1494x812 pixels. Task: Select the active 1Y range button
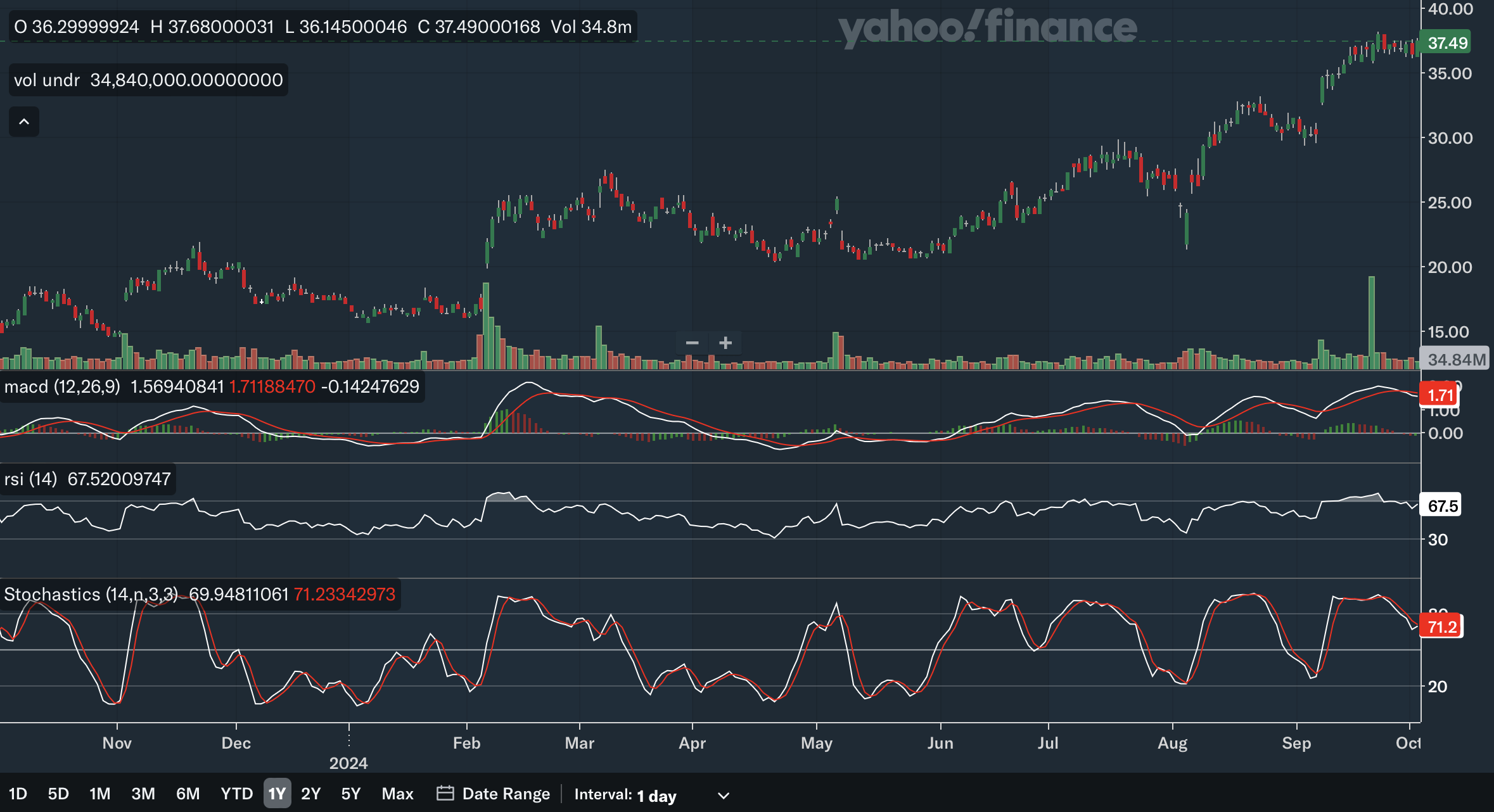pos(277,794)
